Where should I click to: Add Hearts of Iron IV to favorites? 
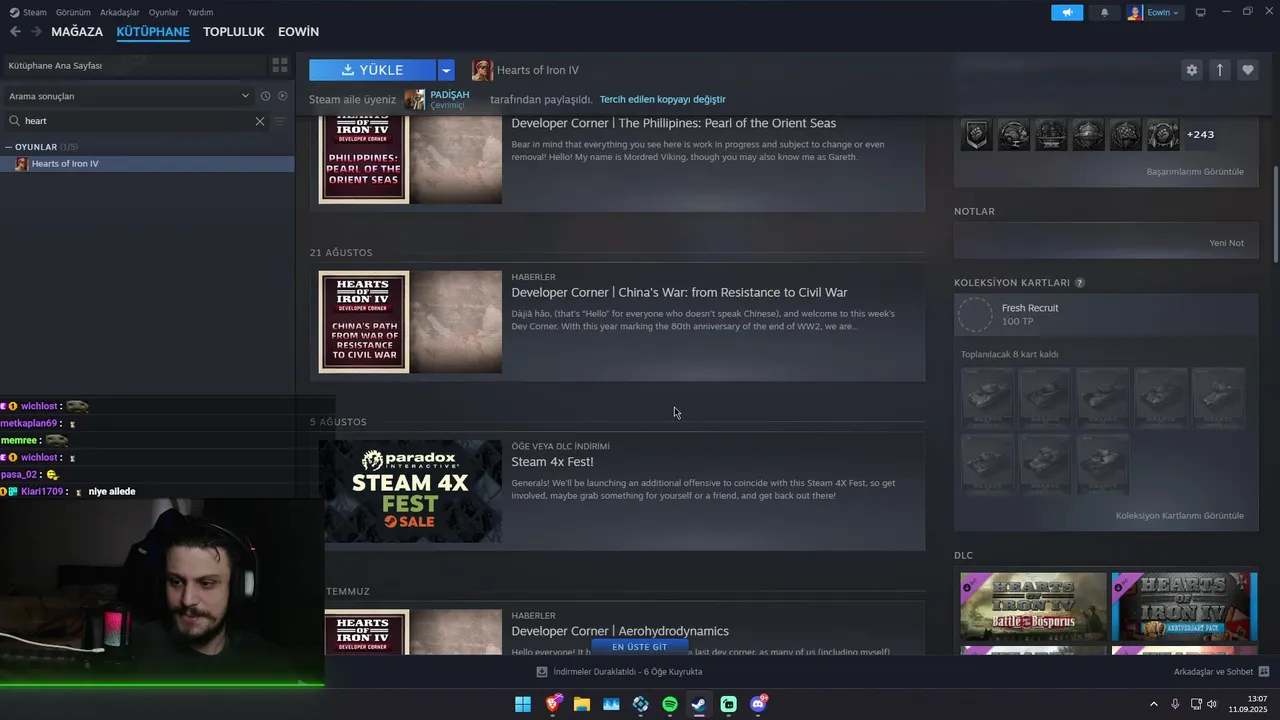tap(1248, 70)
